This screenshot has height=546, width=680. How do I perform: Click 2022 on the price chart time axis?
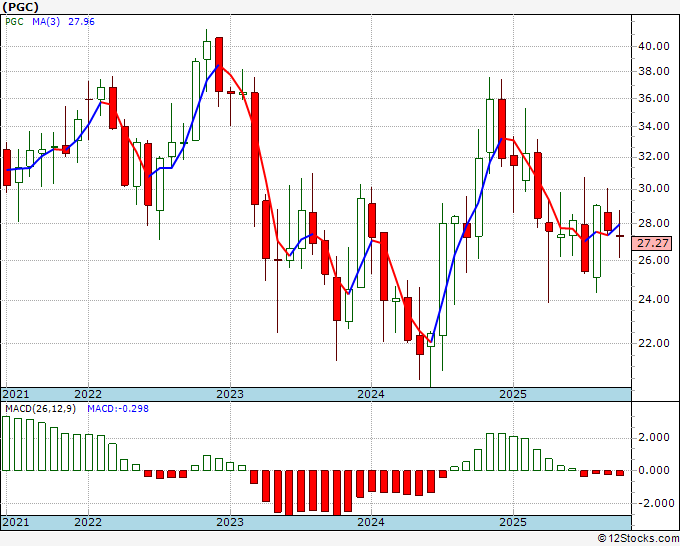pyautogui.click(x=88, y=394)
